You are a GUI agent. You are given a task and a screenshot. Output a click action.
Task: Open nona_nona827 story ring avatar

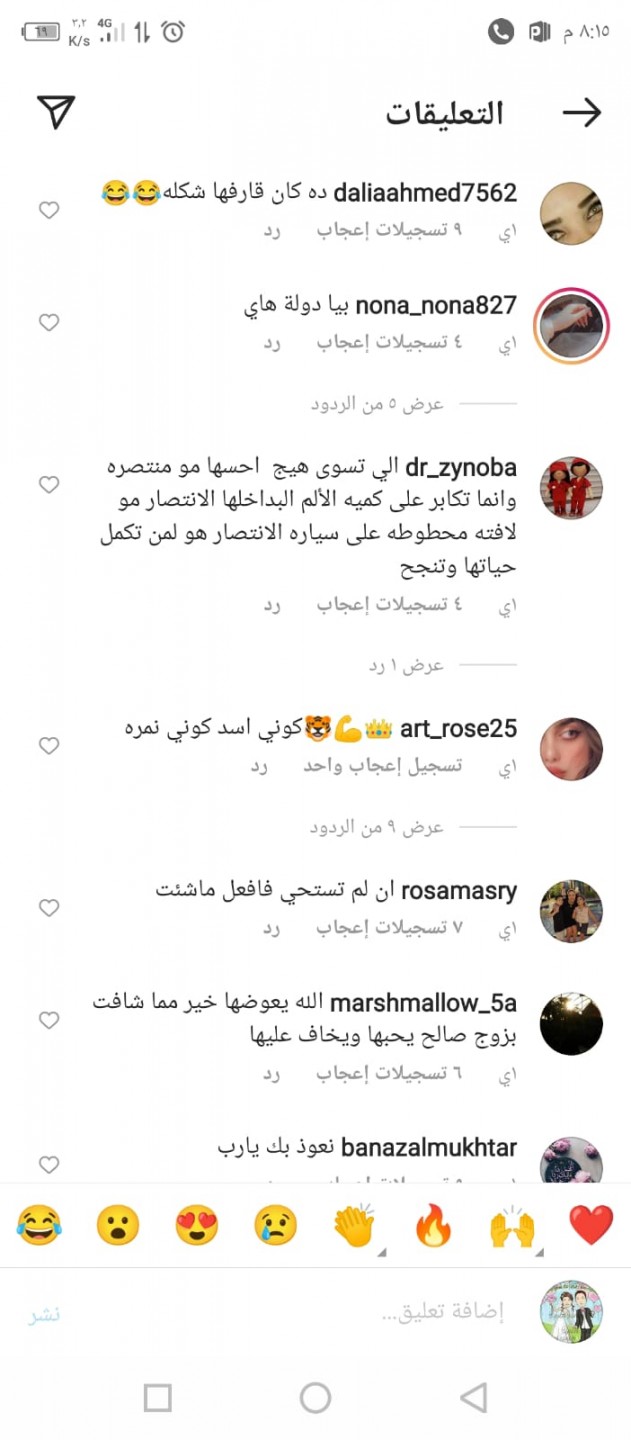click(x=571, y=325)
